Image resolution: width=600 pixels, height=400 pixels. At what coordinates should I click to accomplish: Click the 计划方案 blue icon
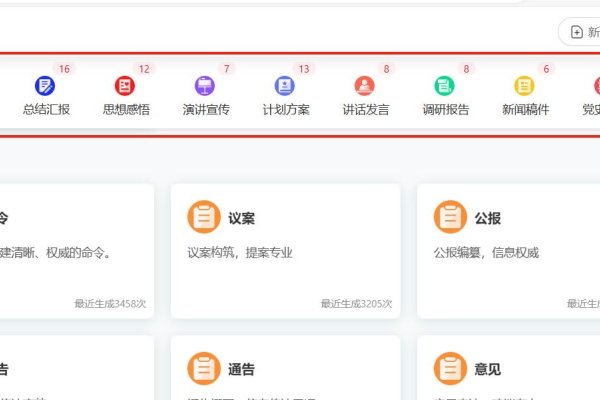pyautogui.click(x=285, y=86)
